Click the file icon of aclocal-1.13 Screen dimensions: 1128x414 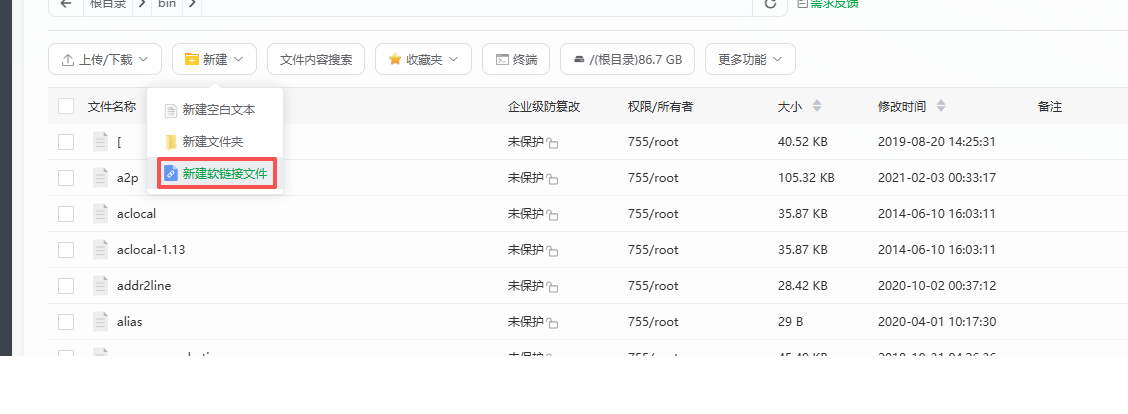pos(101,250)
